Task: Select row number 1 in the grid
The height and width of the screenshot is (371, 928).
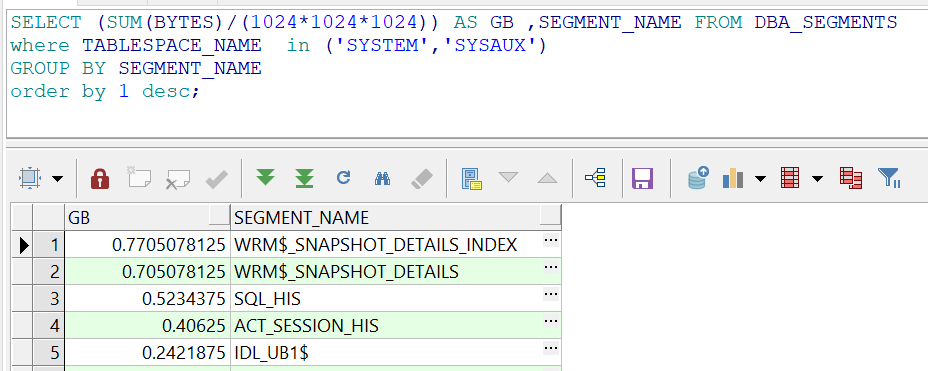Action: (x=49, y=244)
